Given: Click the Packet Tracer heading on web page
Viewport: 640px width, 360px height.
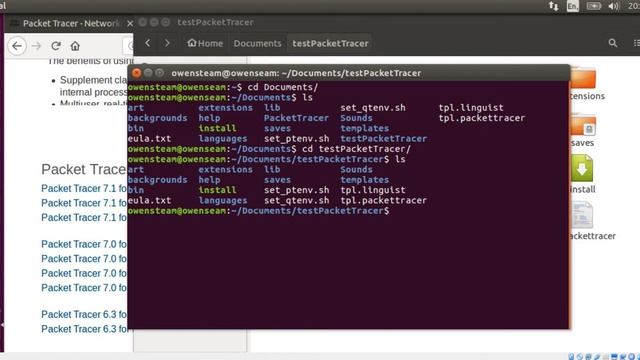Looking at the screenshot, I should 84,169.
